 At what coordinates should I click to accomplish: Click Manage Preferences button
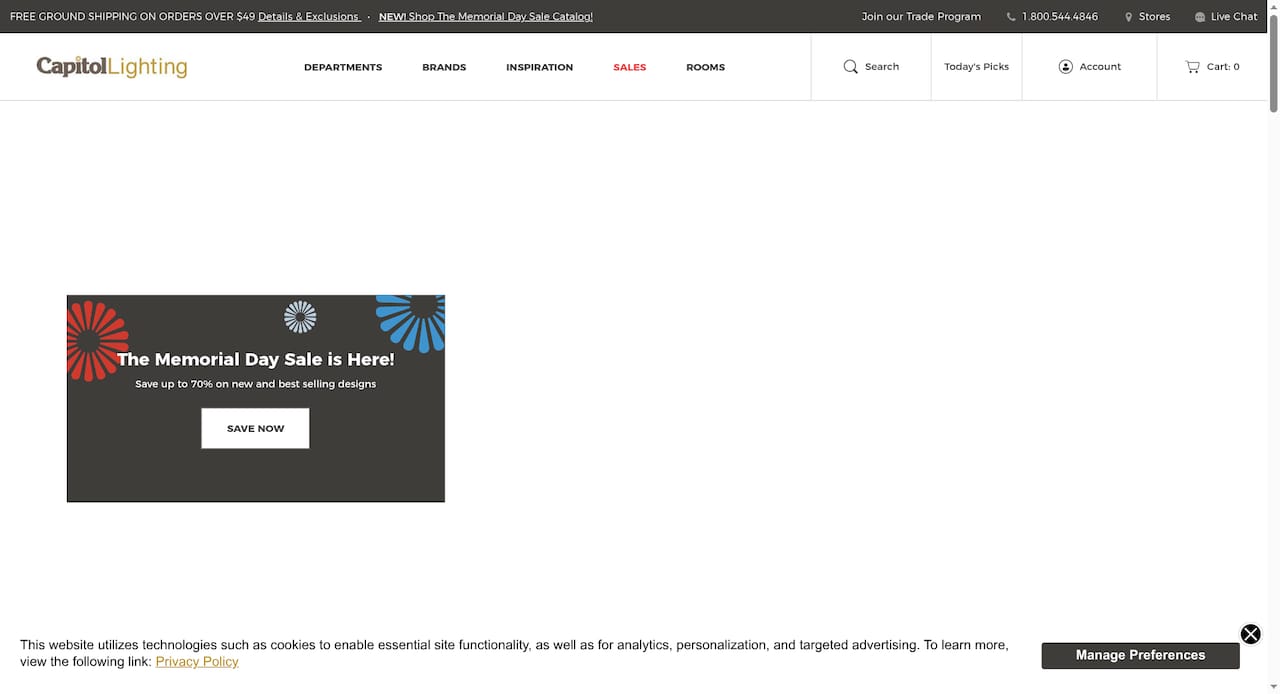click(x=1140, y=655)
